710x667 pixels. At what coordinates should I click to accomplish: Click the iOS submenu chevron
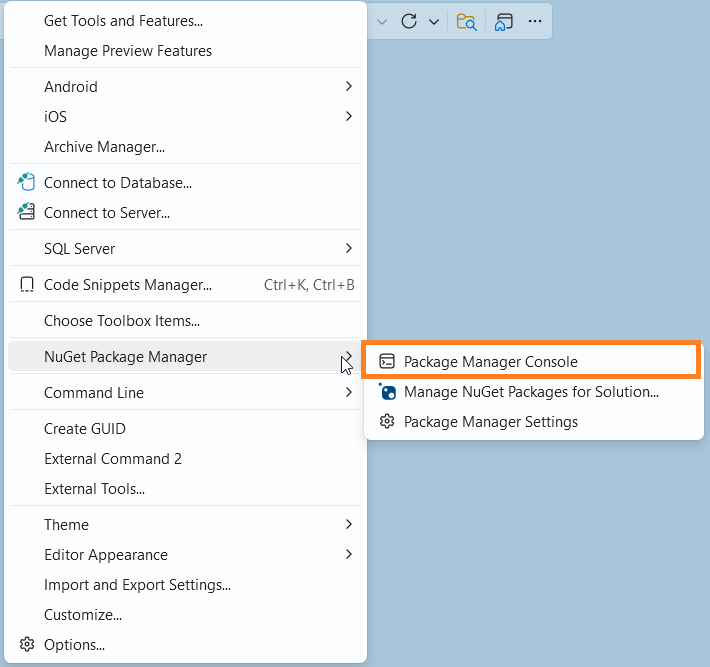349,116
